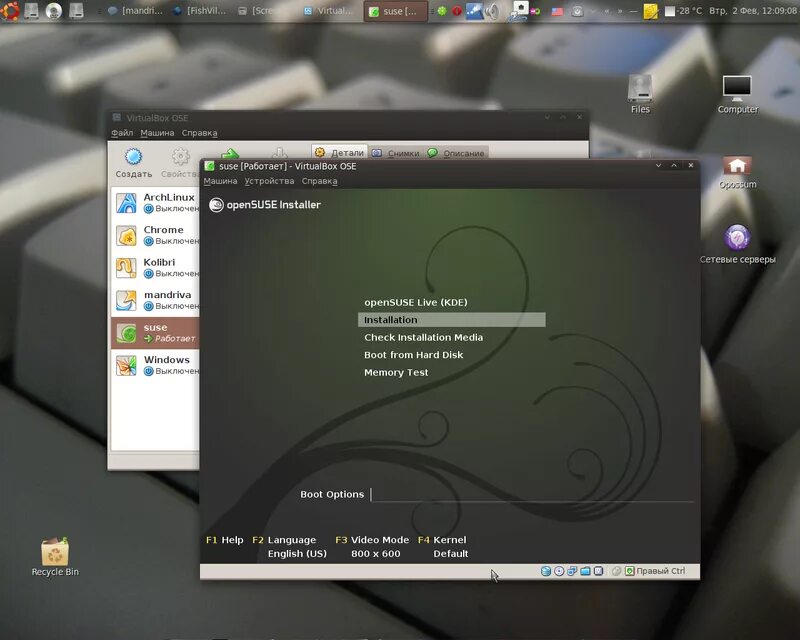Screen dimensions: 800x640
Task: Click the weather -28 °C applet
Action: coord(684,11)
